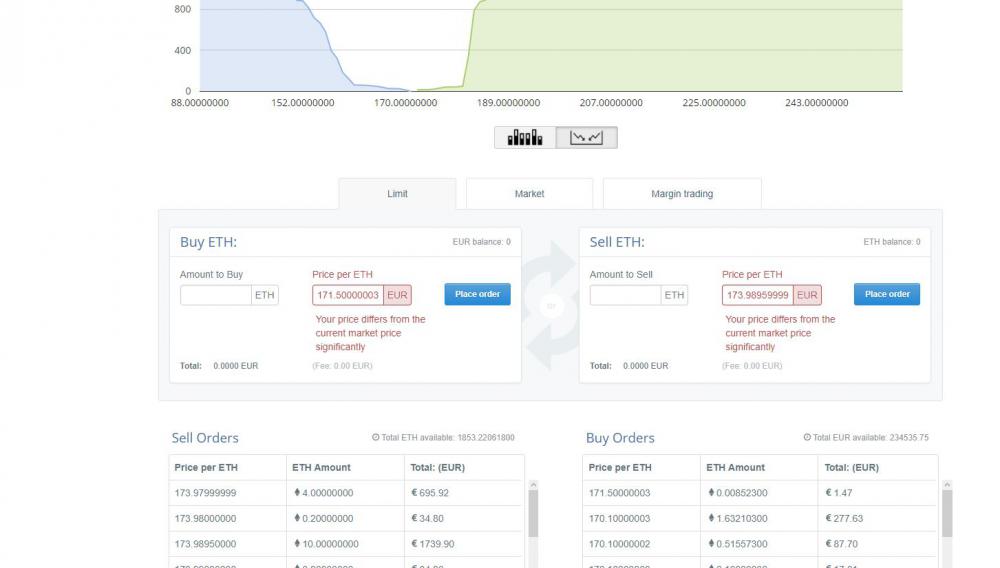Click the EUR balance label in Buy ETH
Screen dimensions: 1000x568
[481, 242]
